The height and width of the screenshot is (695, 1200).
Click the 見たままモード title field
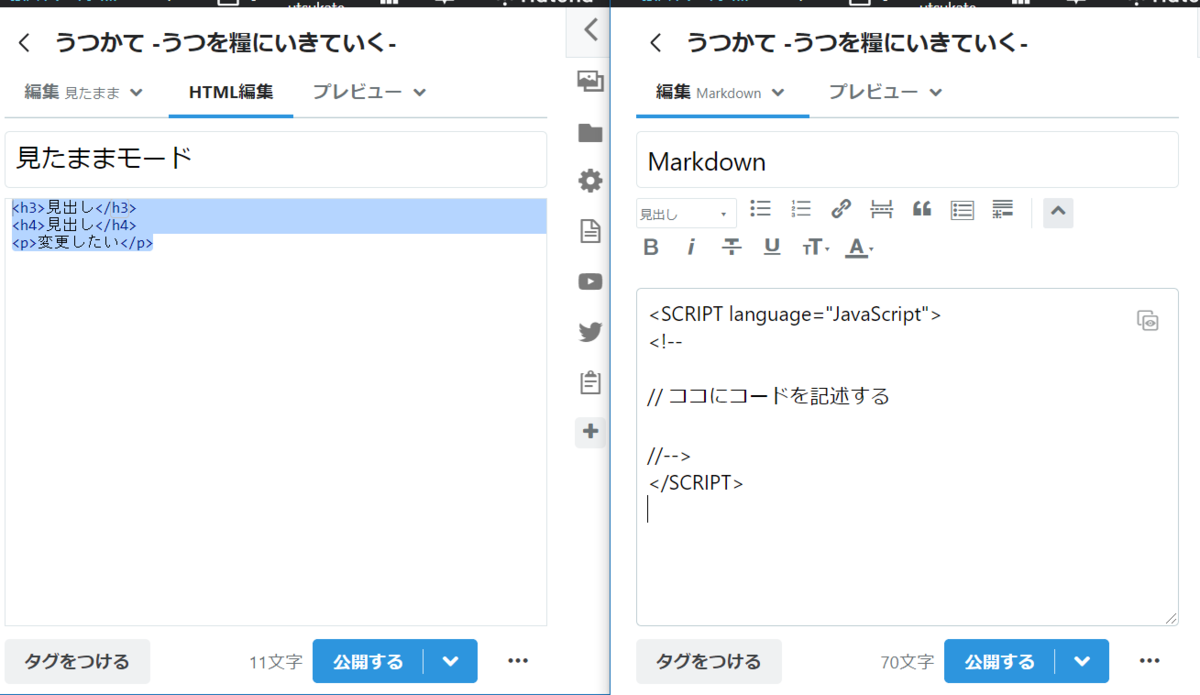tap(276, 159)
